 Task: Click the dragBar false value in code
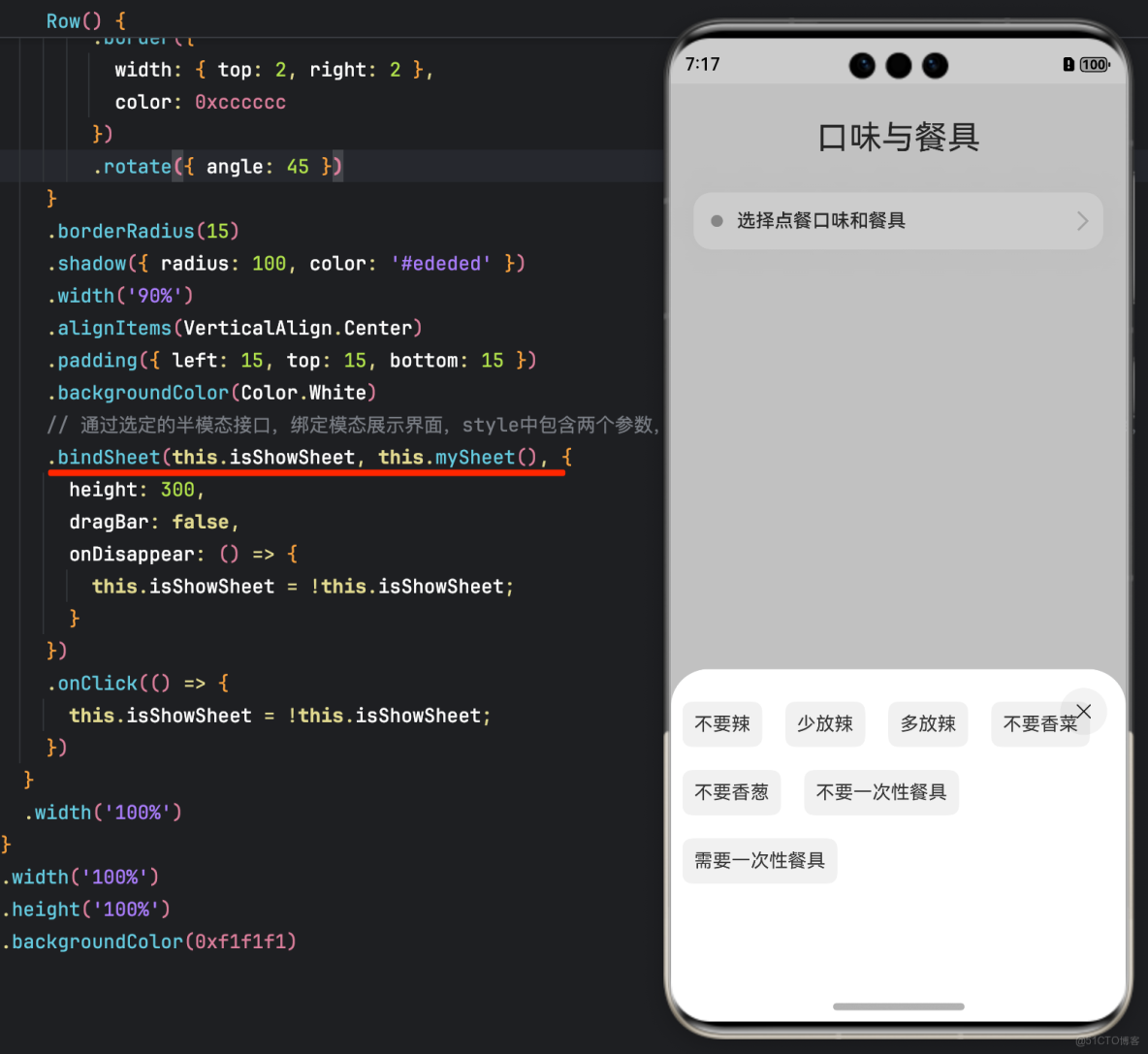[x=200, y=522]
